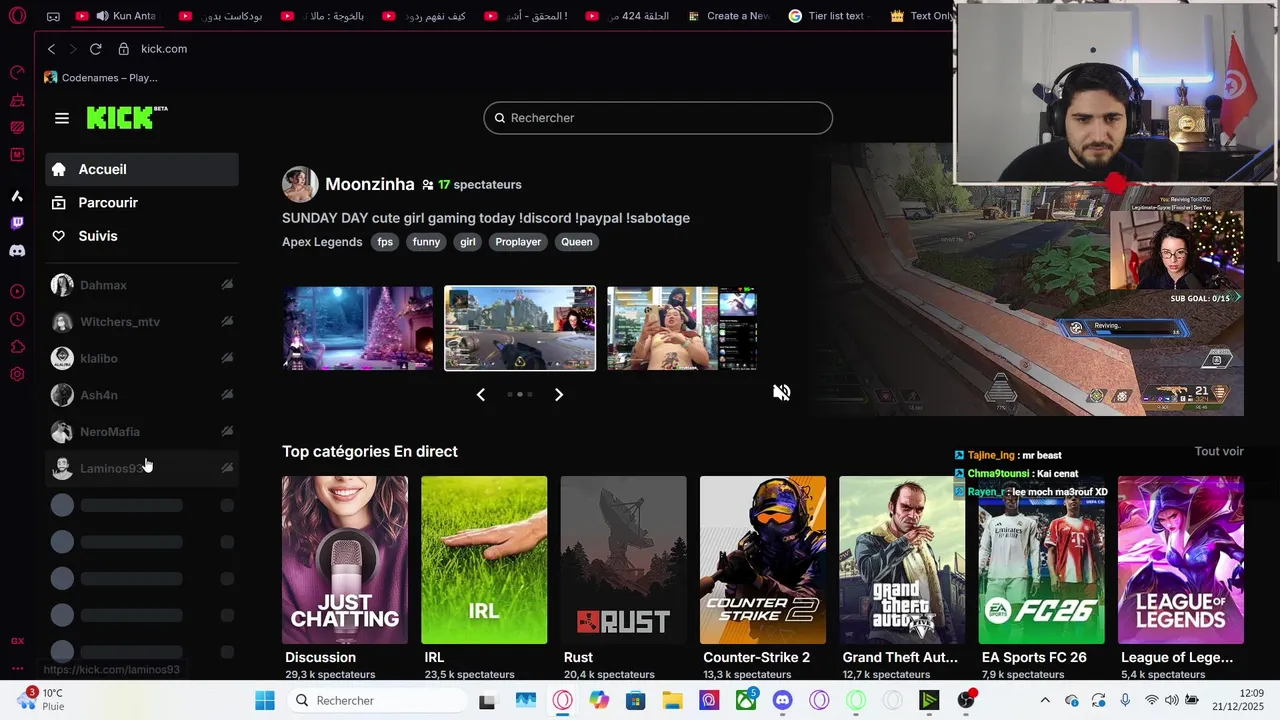
Task: Open OBS Studio from taskbar
Action: pos(966,701)
